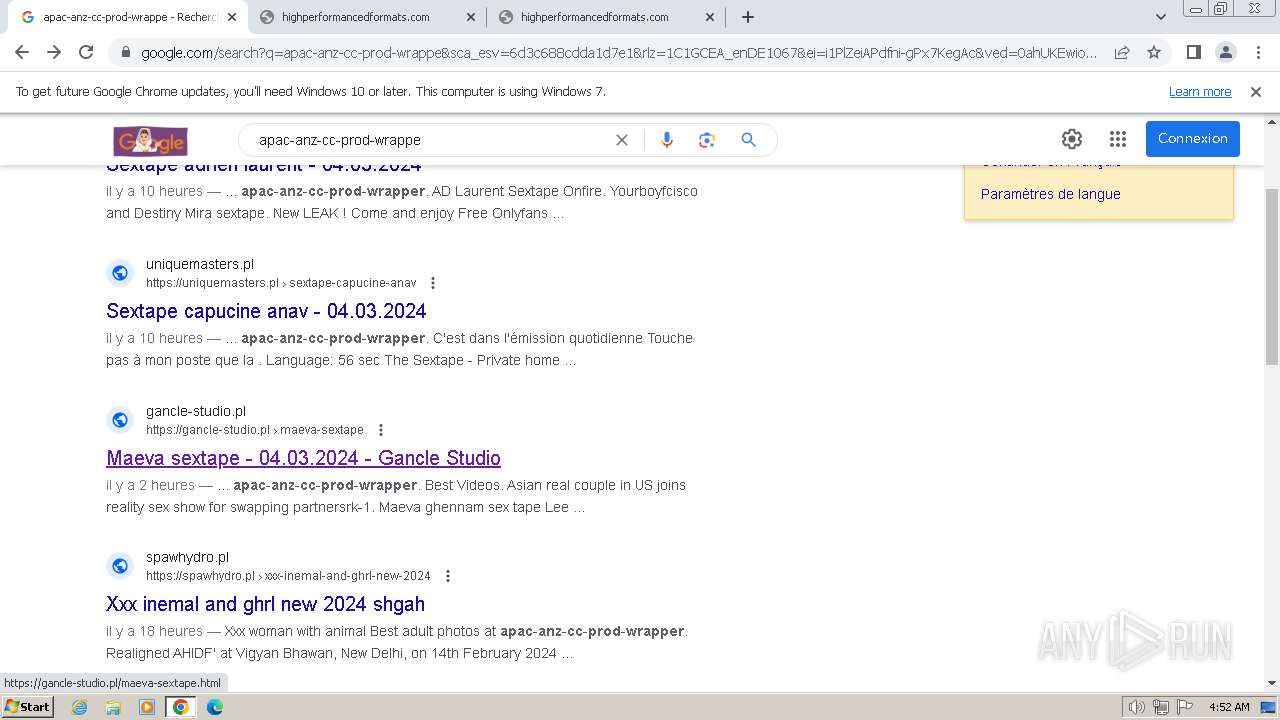Viewport: 1280px width, 720px height.
Task: Click the Learn more link
Action: click(x=1200, y=92)
